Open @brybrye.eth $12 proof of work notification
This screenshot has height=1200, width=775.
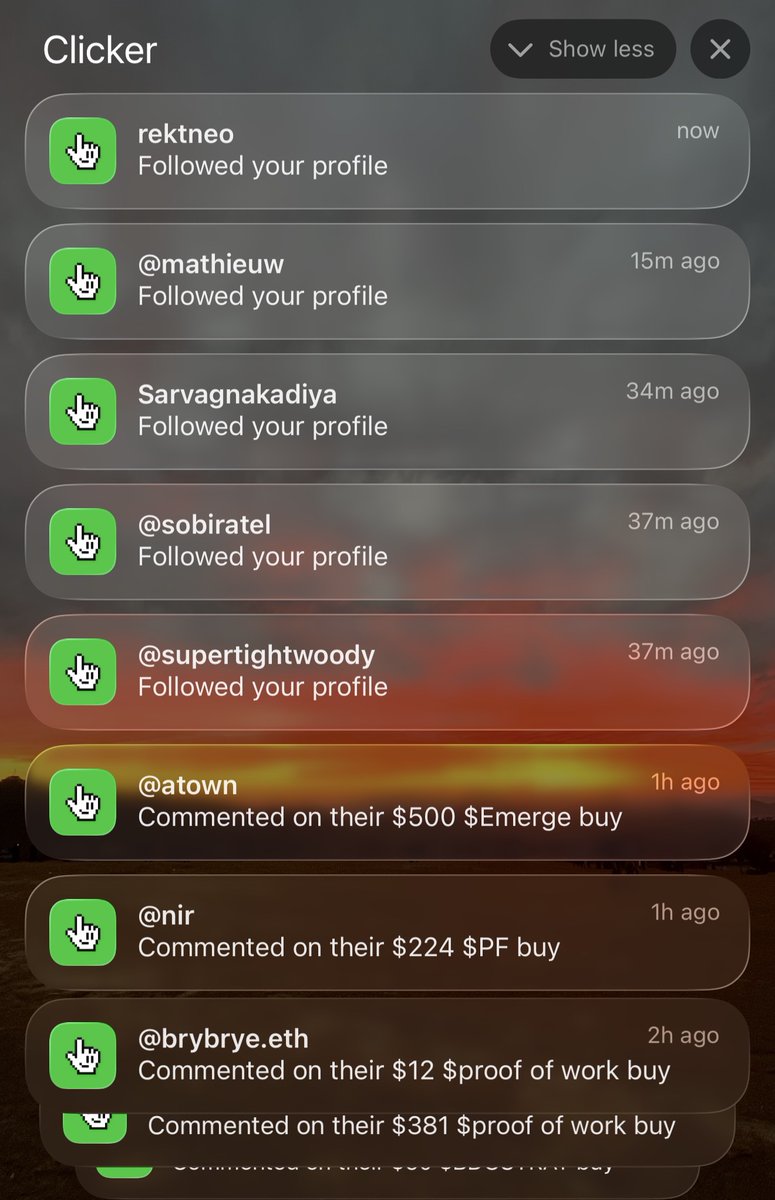coord(387,1055)
